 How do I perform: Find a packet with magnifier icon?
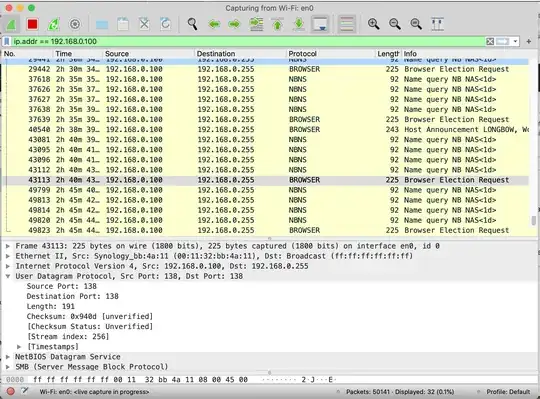pos(192,24)
